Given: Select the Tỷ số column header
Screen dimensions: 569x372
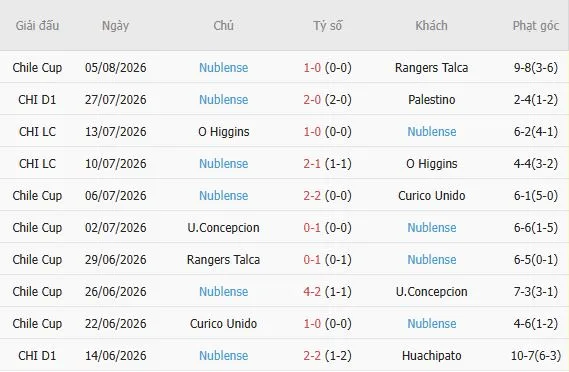Looking at the screenshot, I should (x=327, y=25).
